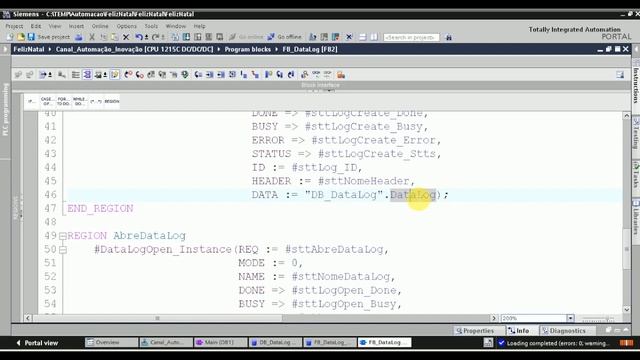Image resolution: width=640 pixels, height=360 pixels.
Task: Open the zoom level dropdown showing 200%
Action: [x=570, y=318]
